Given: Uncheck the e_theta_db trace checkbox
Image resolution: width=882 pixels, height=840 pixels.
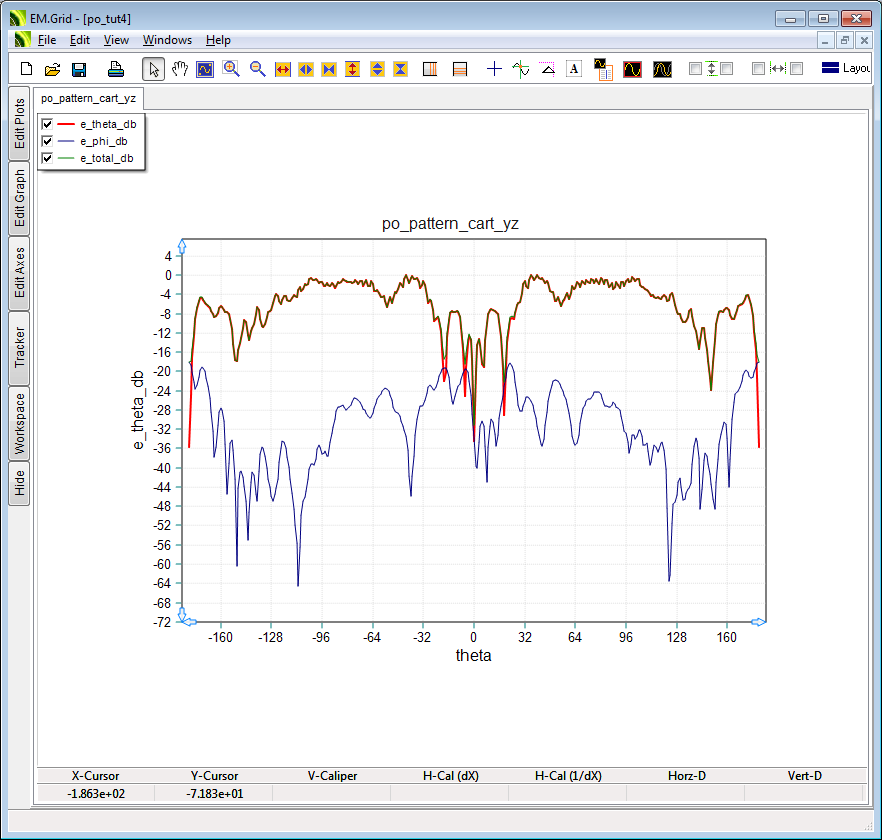Looking at the screenshot, I should [46, 124].
